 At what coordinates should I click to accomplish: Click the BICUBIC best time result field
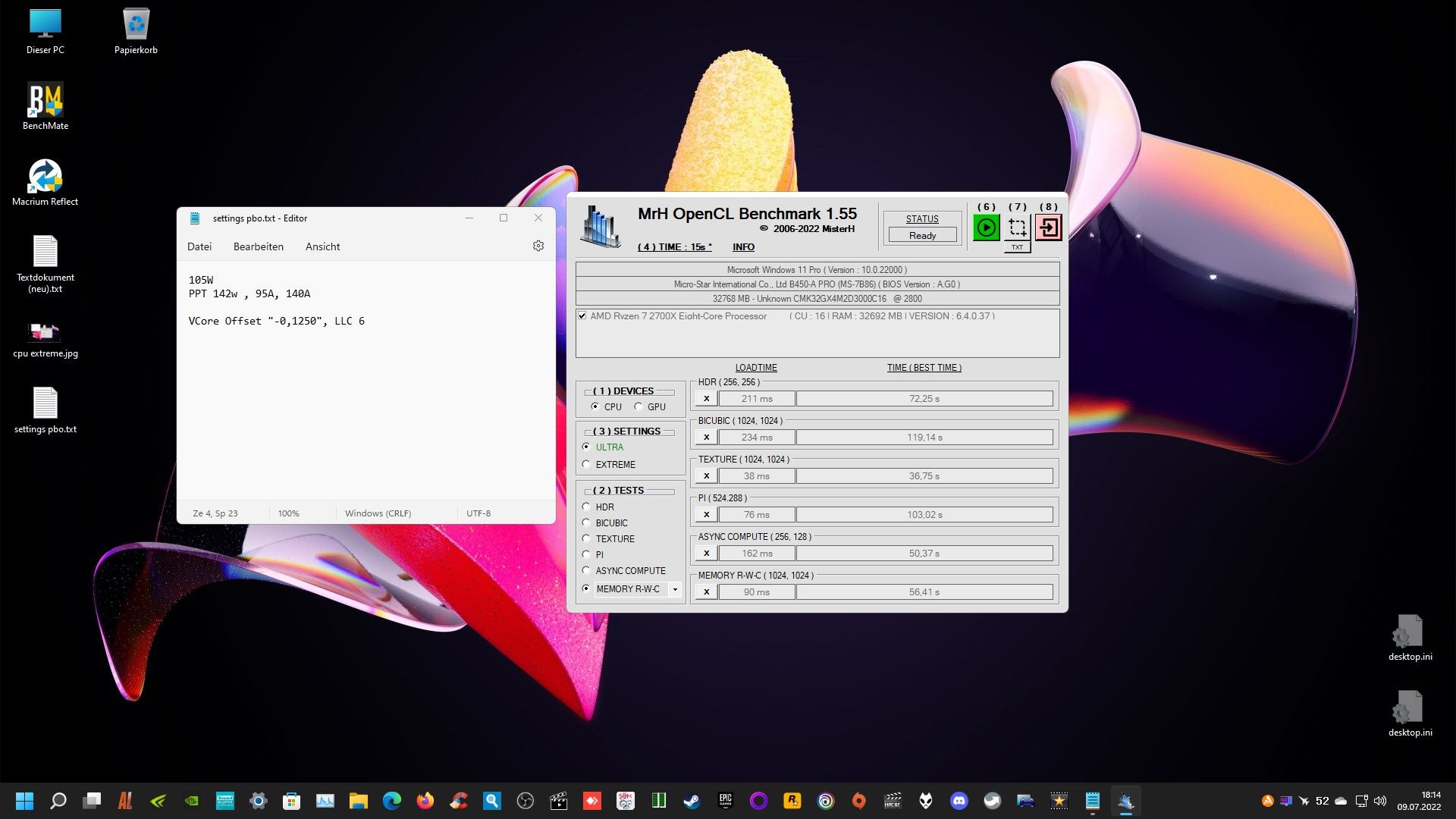coord(924,438)
